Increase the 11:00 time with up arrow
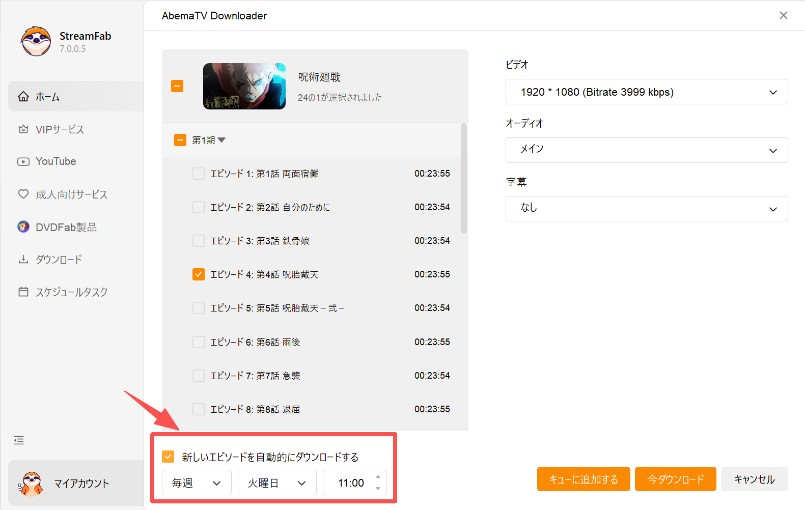This screenshot has height=510, width=805. click(378, 477)
